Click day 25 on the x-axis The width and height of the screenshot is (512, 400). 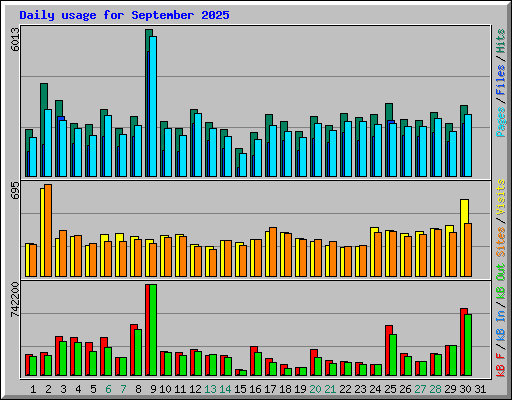[390, 389]
